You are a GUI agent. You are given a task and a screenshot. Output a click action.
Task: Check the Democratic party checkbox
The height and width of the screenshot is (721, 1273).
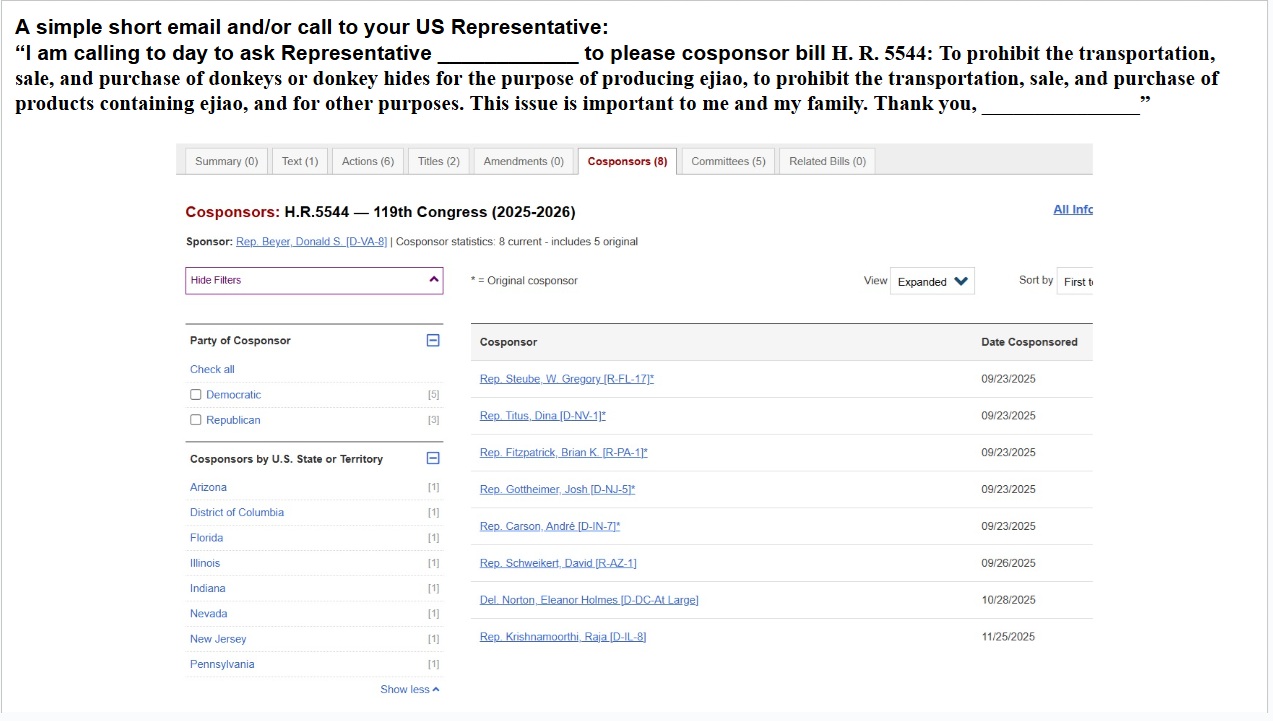click(196, 395)
